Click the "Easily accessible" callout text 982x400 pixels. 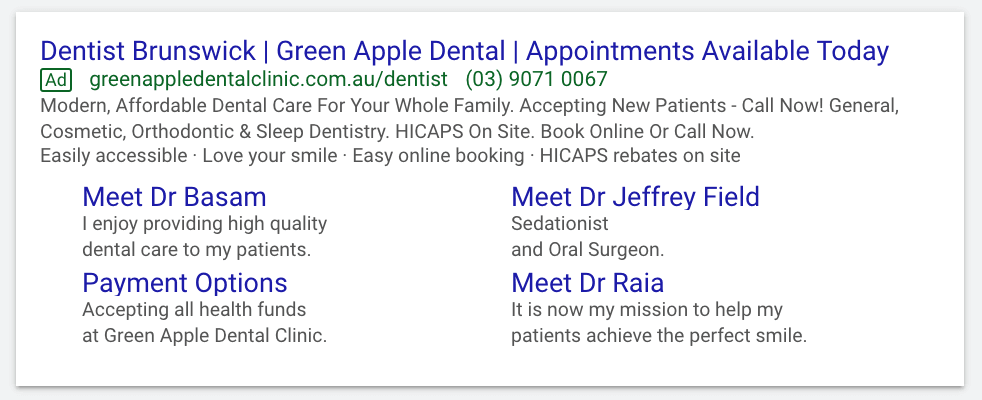pyautogui.click(x=113, y=156)
